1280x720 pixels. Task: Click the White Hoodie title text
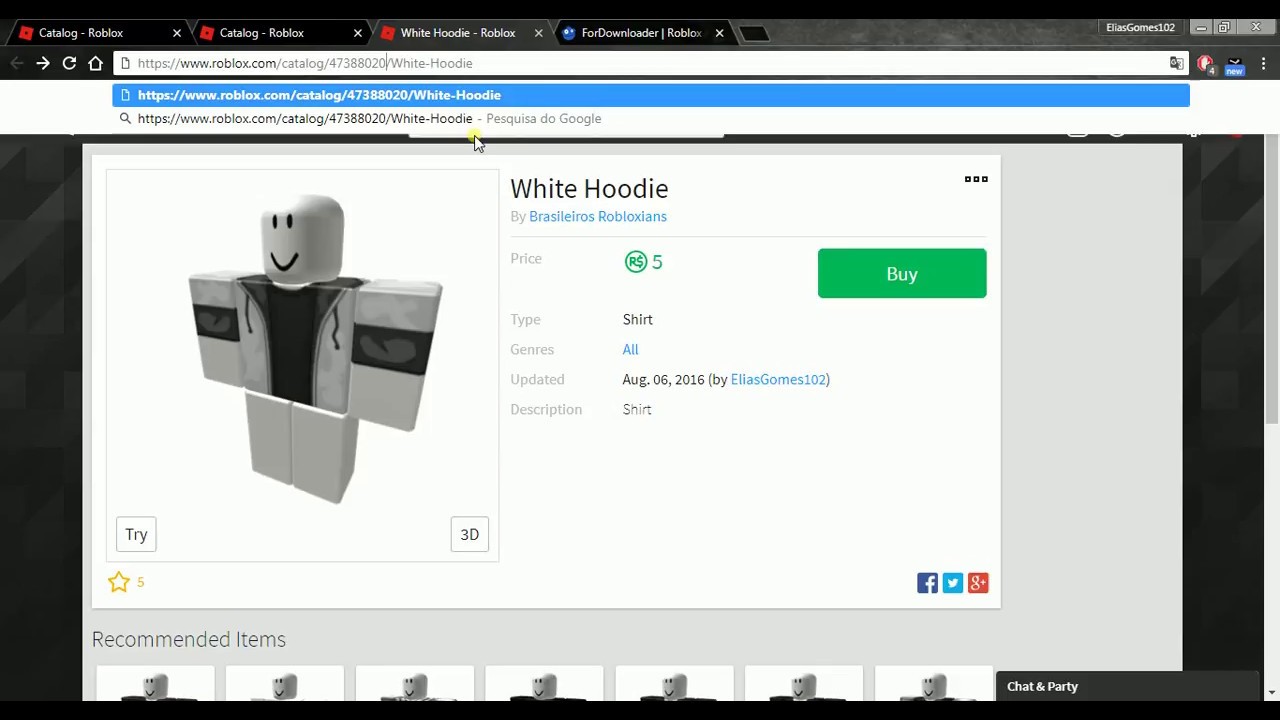tap(589, 188)
